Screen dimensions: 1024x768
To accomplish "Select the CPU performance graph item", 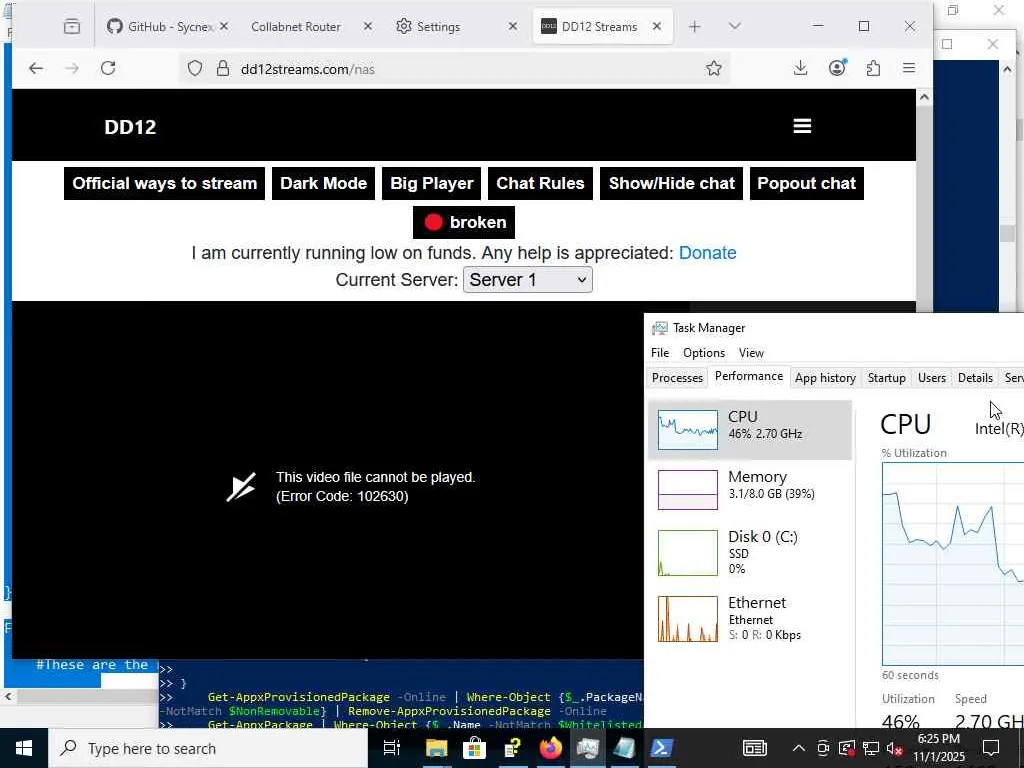I will point(750,430).
